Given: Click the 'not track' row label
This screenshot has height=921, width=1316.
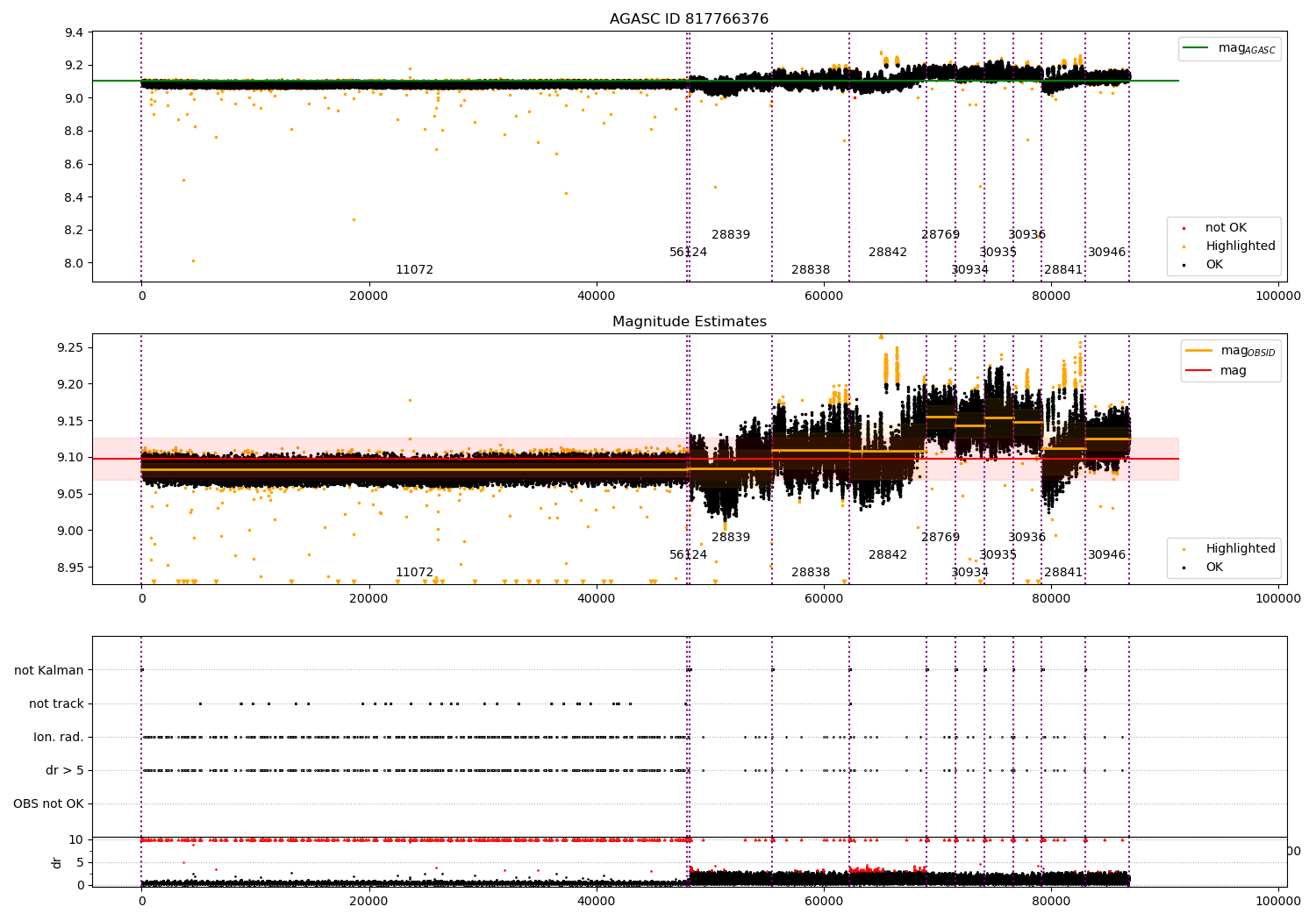Looking at the screenshot, I should 56,704.
